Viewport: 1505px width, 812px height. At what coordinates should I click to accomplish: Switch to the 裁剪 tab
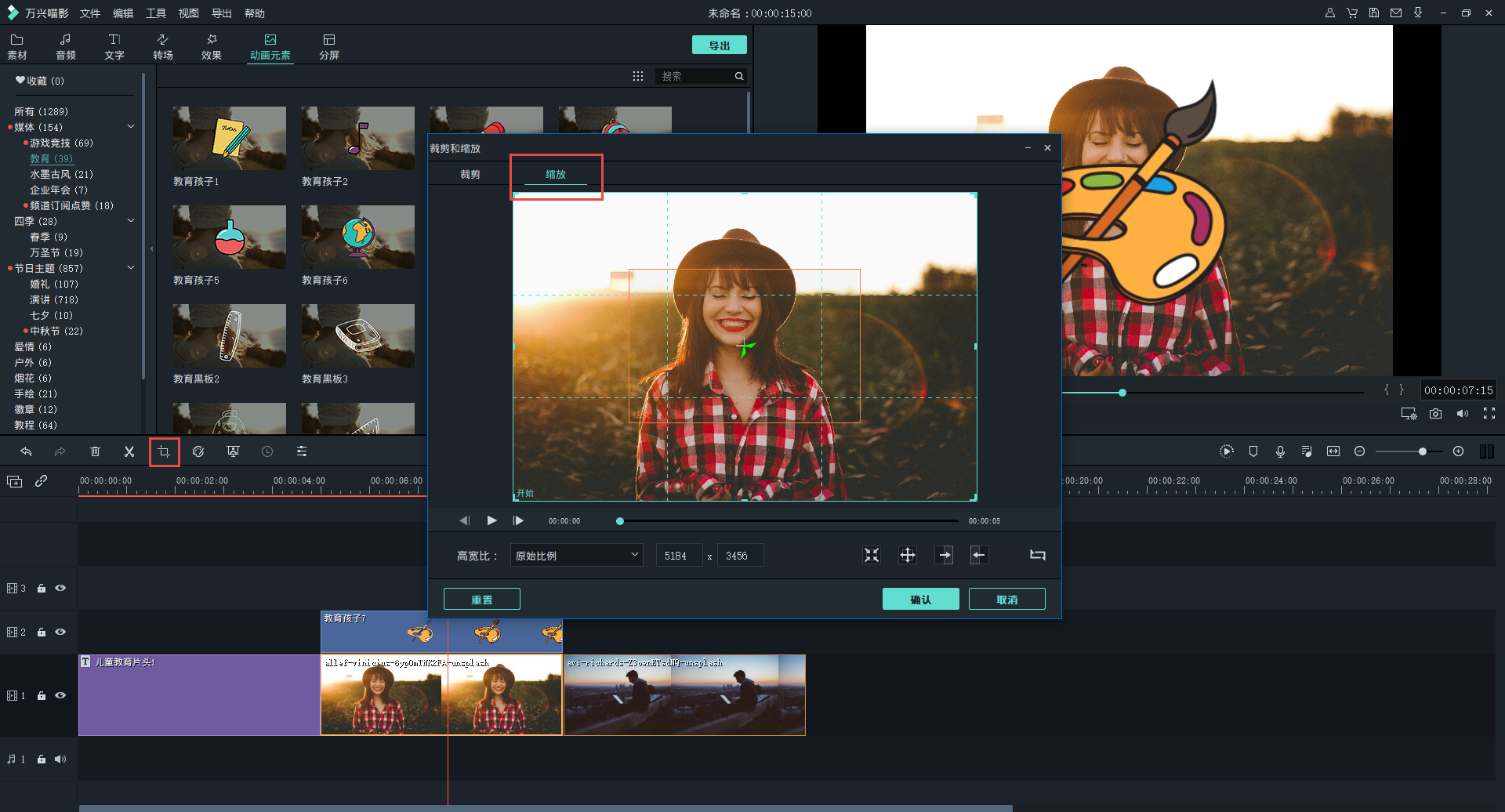click(470, 174)
